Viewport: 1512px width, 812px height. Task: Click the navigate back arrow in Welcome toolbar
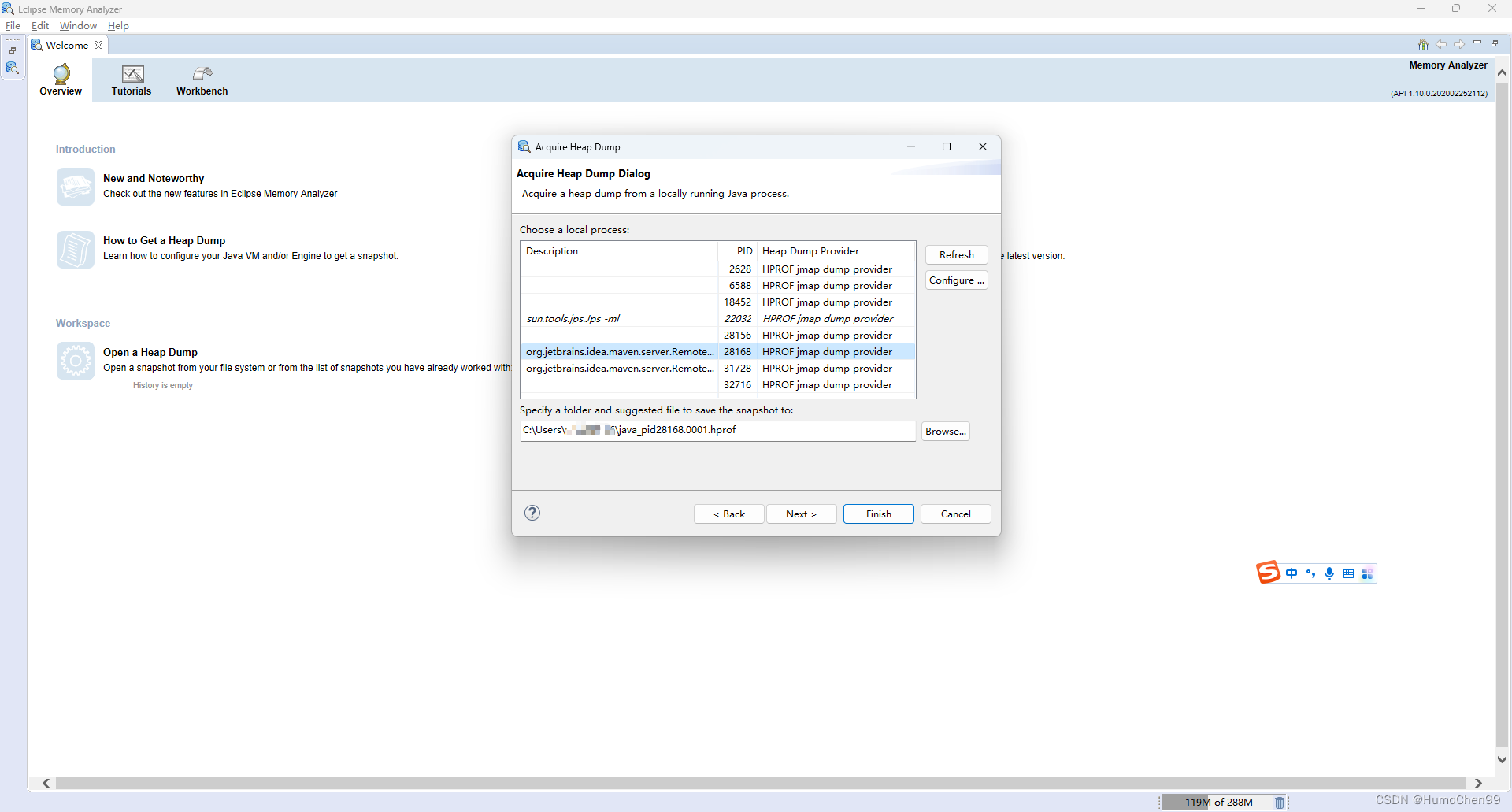(1441, 45)
